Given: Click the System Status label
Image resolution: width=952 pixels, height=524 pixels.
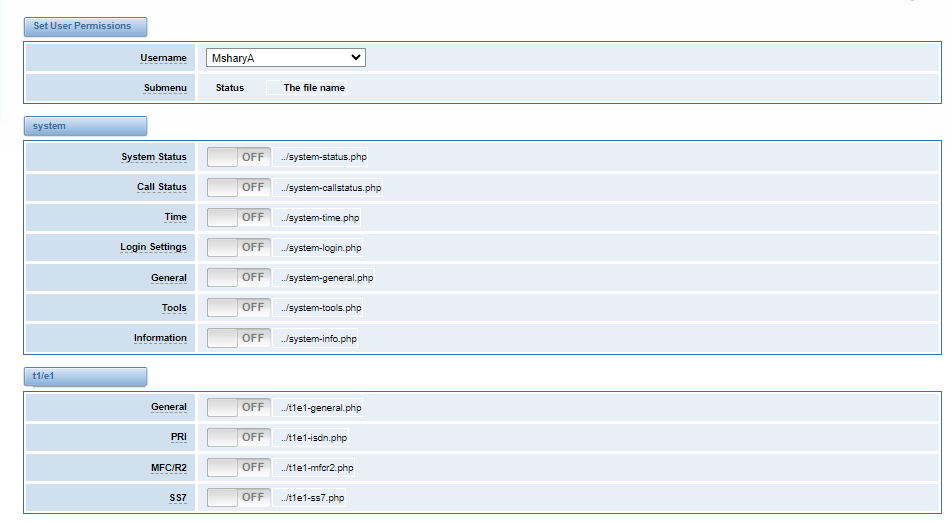Looking at the screenshot, I should pos(154,157).
